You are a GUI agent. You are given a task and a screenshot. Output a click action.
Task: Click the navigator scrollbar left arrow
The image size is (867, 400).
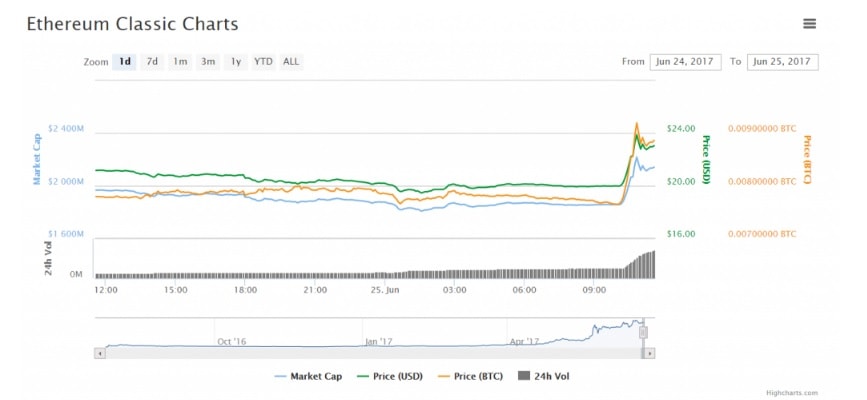click(99, 353)
